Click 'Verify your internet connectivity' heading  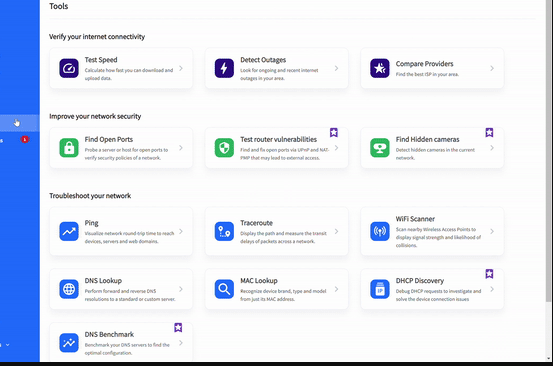click(97, 37)
